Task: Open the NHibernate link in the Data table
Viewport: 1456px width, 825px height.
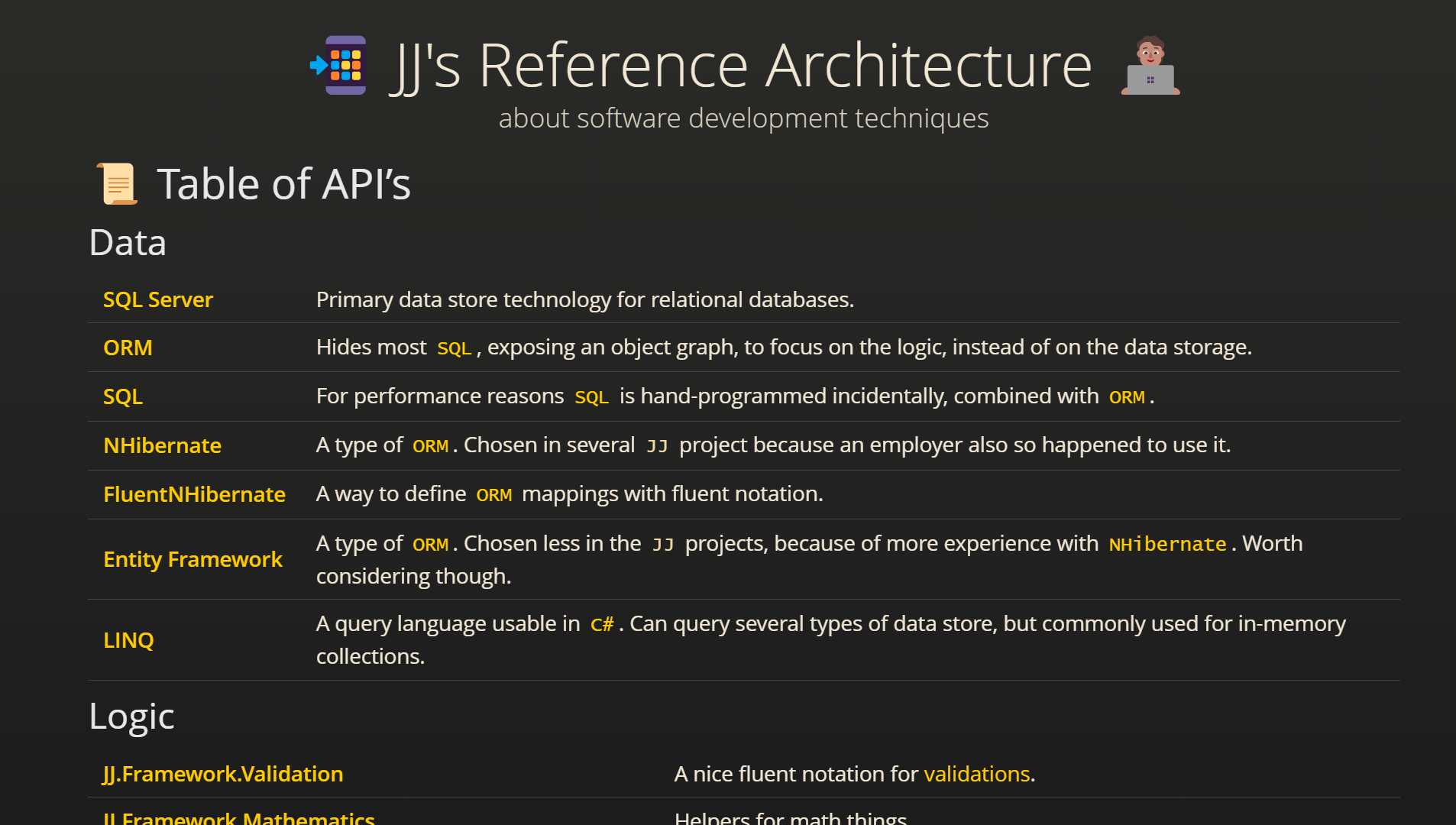Action: pos(162,445)
